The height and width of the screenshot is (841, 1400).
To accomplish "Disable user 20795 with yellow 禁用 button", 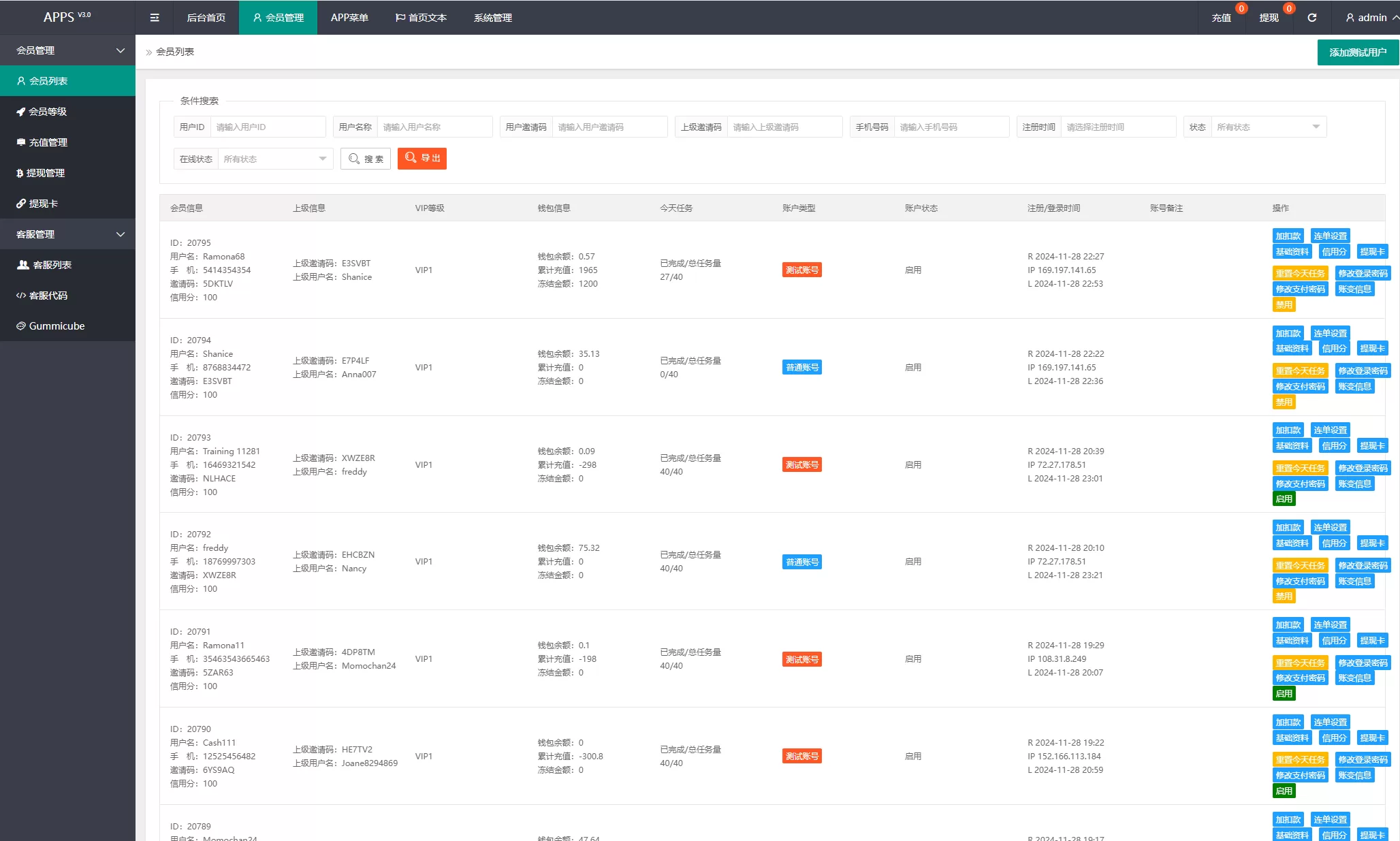I will [1284, 305].
